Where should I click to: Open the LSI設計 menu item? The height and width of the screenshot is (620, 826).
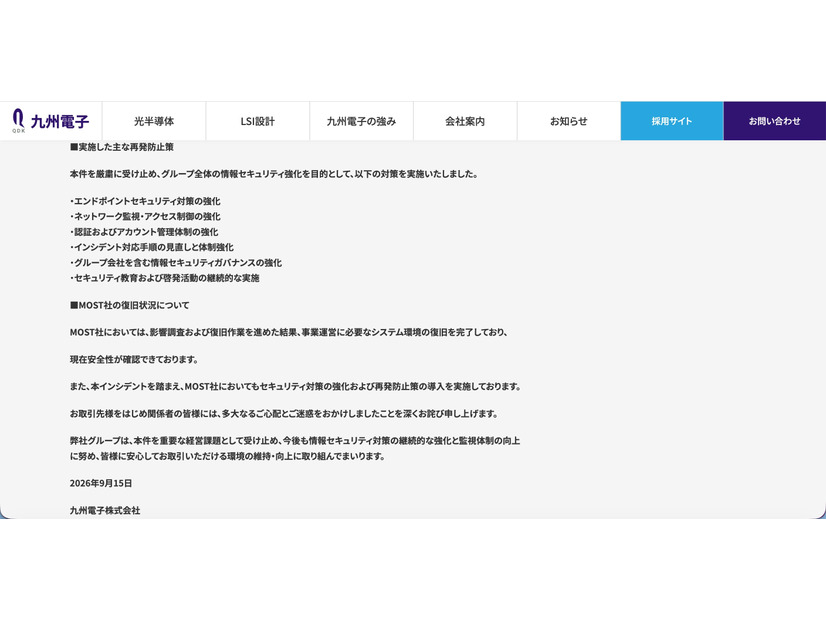[258, 121]
